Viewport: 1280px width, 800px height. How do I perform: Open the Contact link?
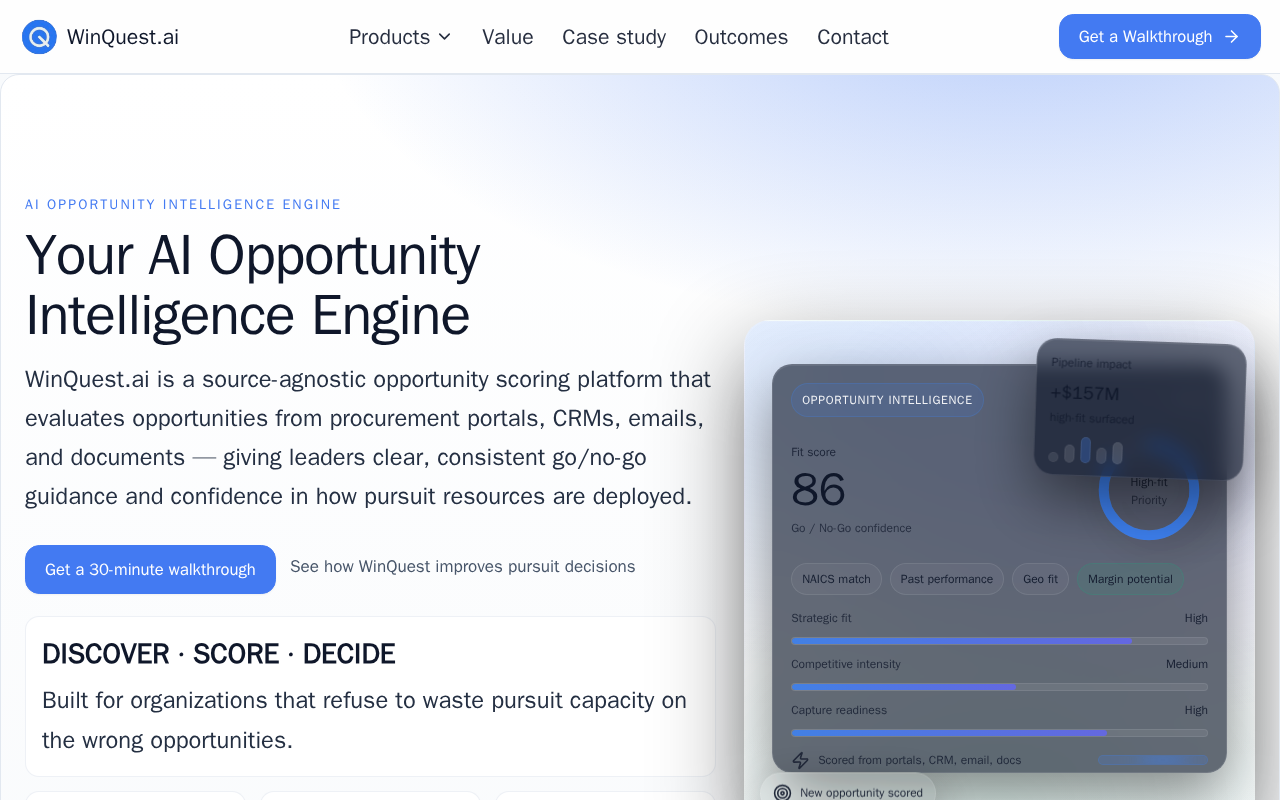(x=853, y=37)
